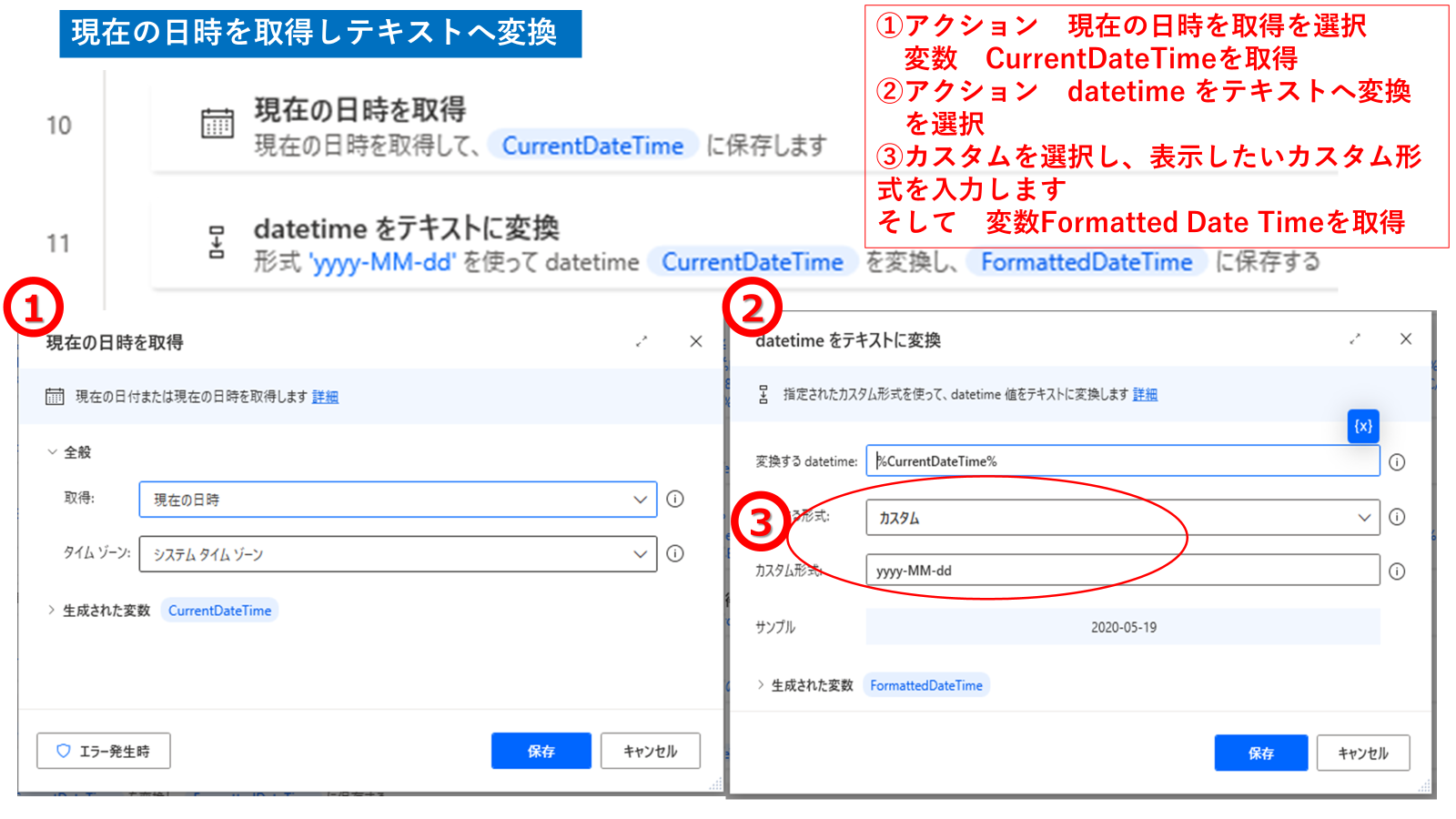Click CurrentDateTime variable in step 11
Screen dimensions: 1456x819
pyautogui.click(x=753, y=262)
